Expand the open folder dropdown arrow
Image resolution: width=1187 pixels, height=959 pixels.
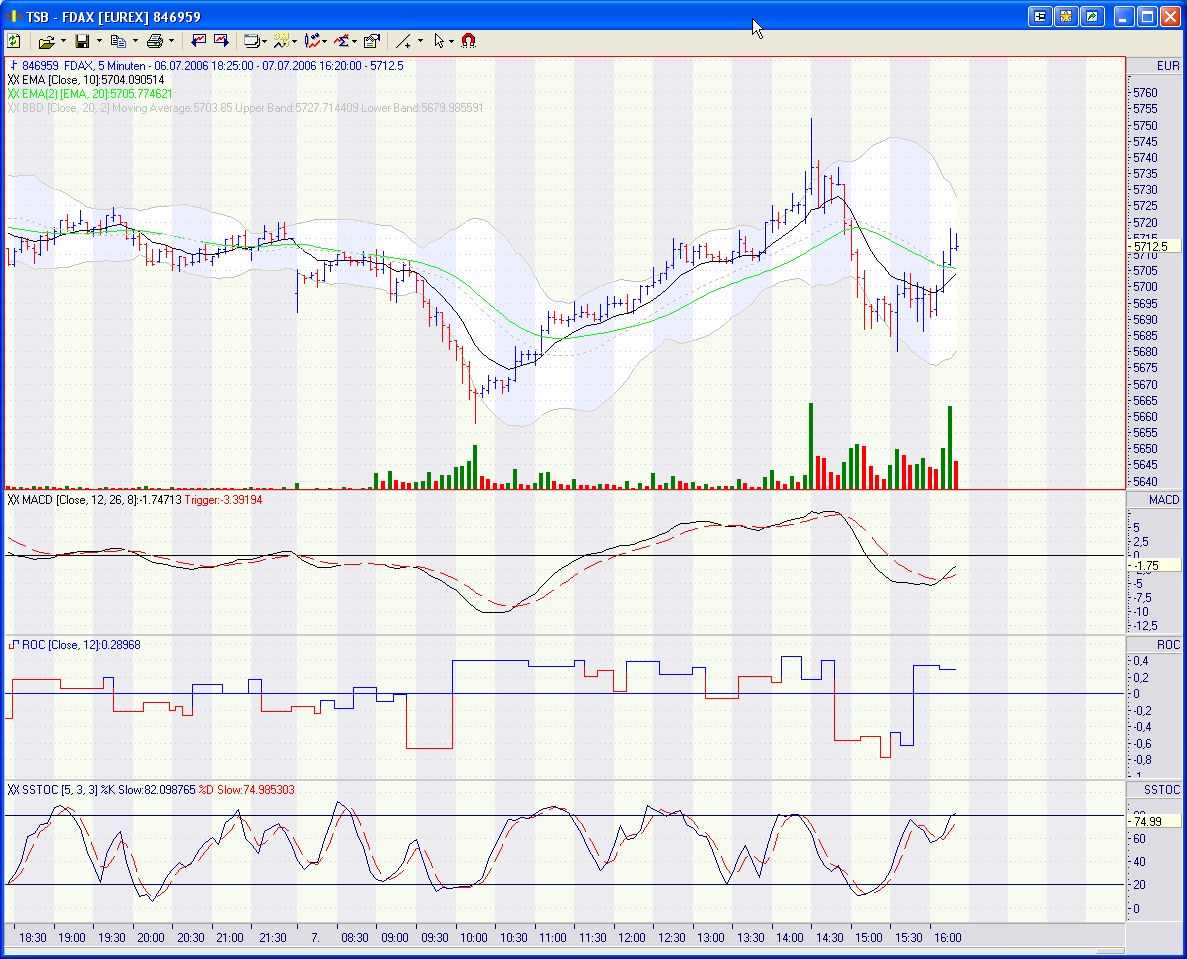(63, 41)
